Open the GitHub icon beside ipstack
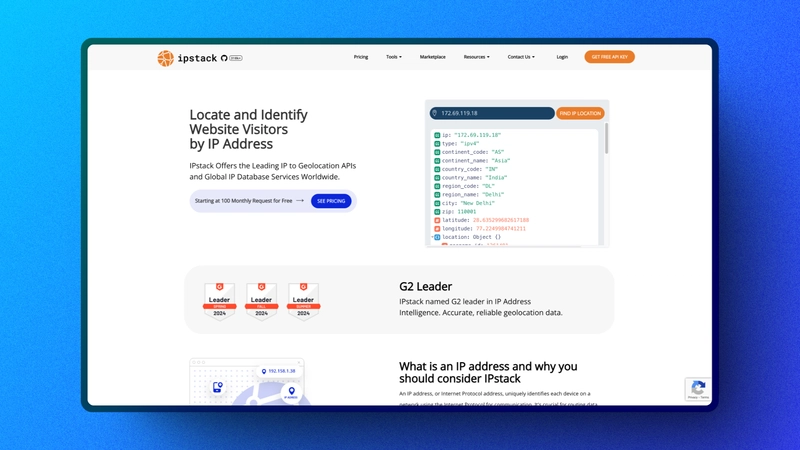This screenshot has height=450, width=800. pyautogui.click(x=224, y=58)
